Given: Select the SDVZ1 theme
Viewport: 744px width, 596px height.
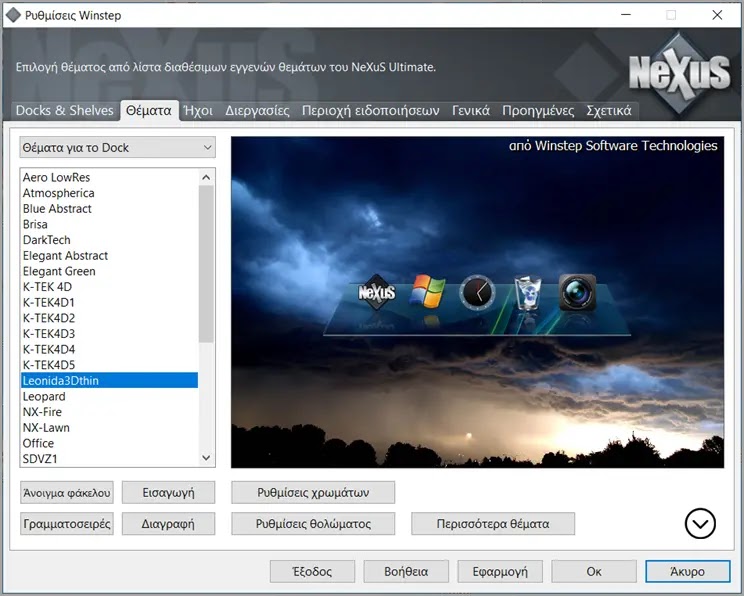Looking at the screenshot, I should (109, 459).
